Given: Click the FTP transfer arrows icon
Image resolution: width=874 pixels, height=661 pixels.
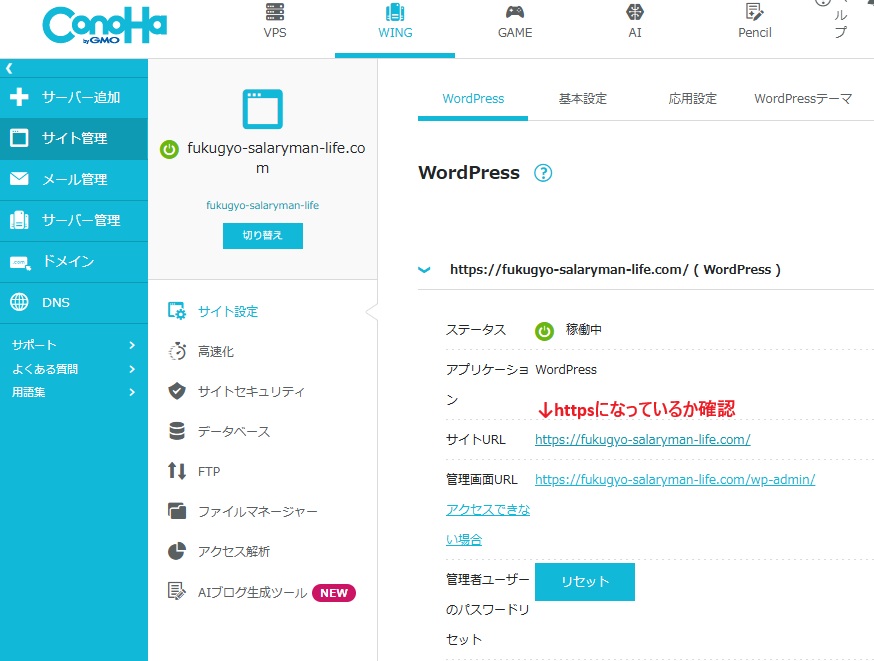Looking at the screenshot, I should (177, 471).
